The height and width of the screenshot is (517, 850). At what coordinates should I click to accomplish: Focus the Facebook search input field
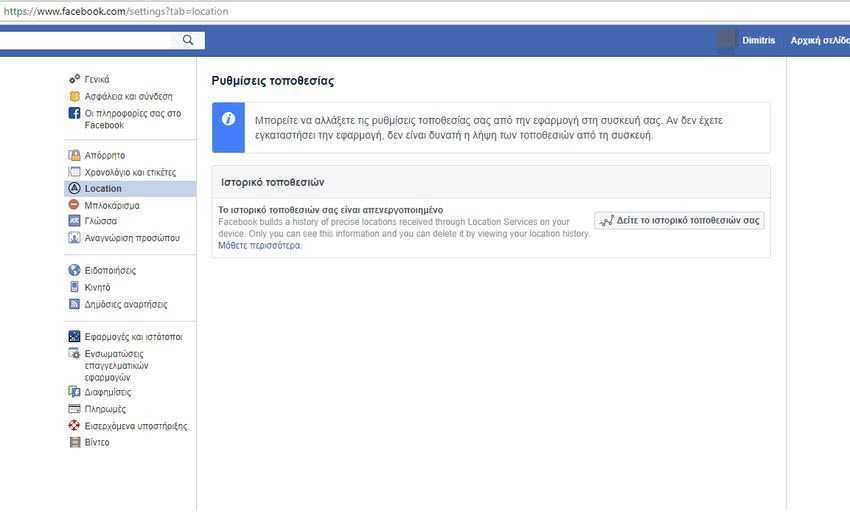tap(87, 40)
